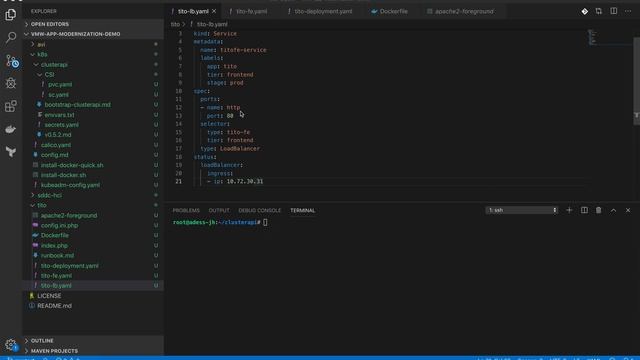The width and height of the screenshot is (640, 360).
Task: Maximize the panel with the up chevron
Action: click(x=613, y=210)
